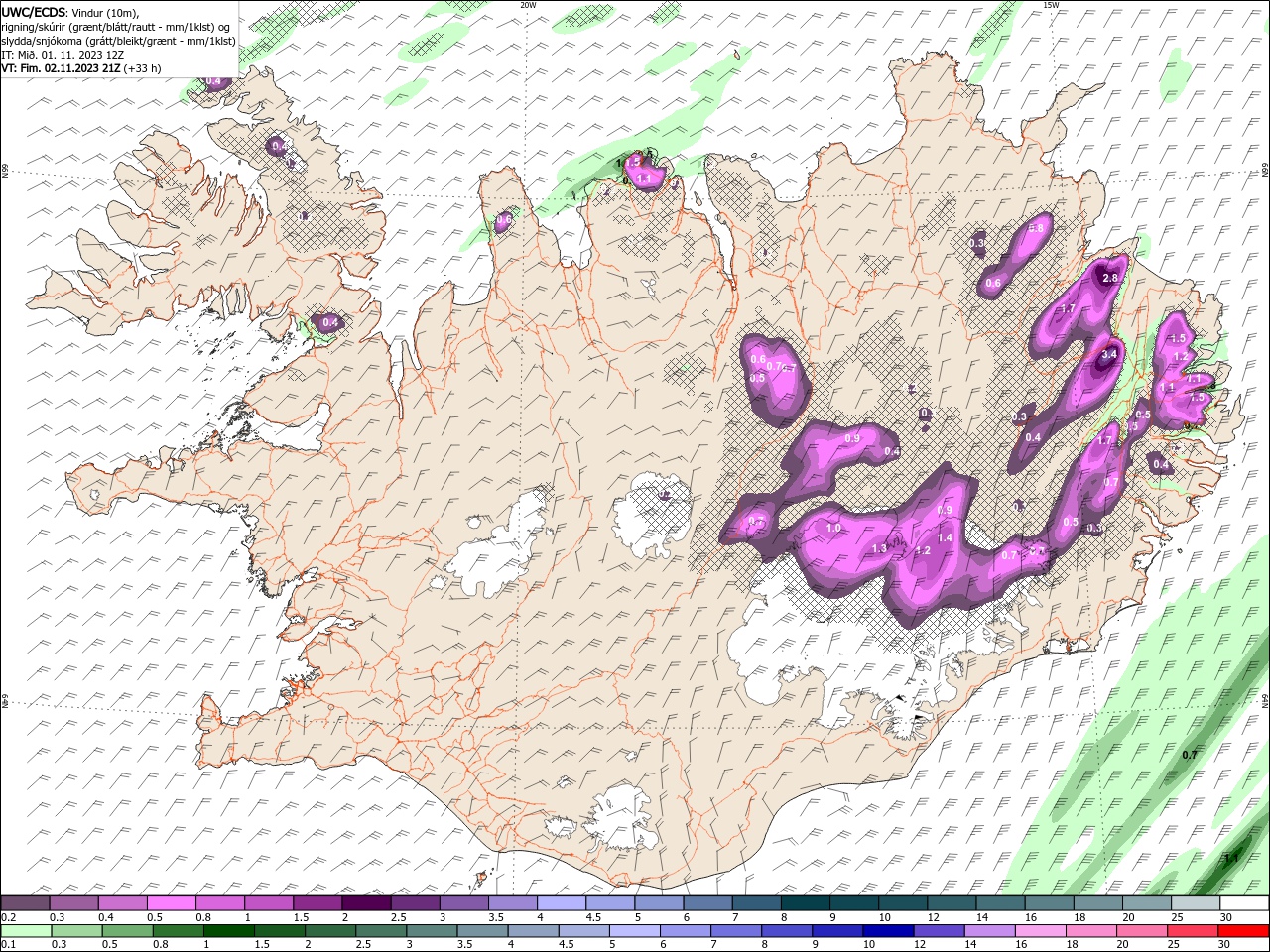Pick the darkest green swatch labeled 1 in the rain legend
1270x952 pixels.
tap(228, 931)
